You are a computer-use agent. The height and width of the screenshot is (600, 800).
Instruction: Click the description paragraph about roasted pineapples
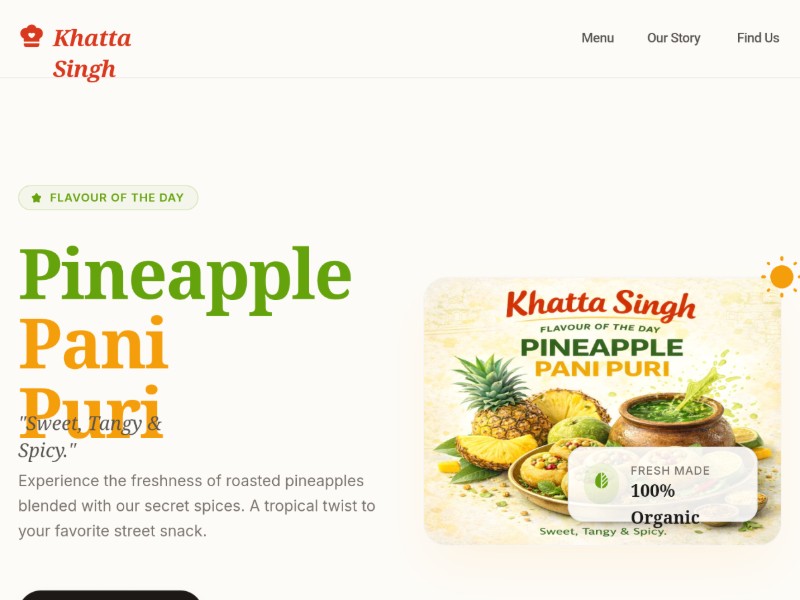pyautogui.click(x=197, y=506)
